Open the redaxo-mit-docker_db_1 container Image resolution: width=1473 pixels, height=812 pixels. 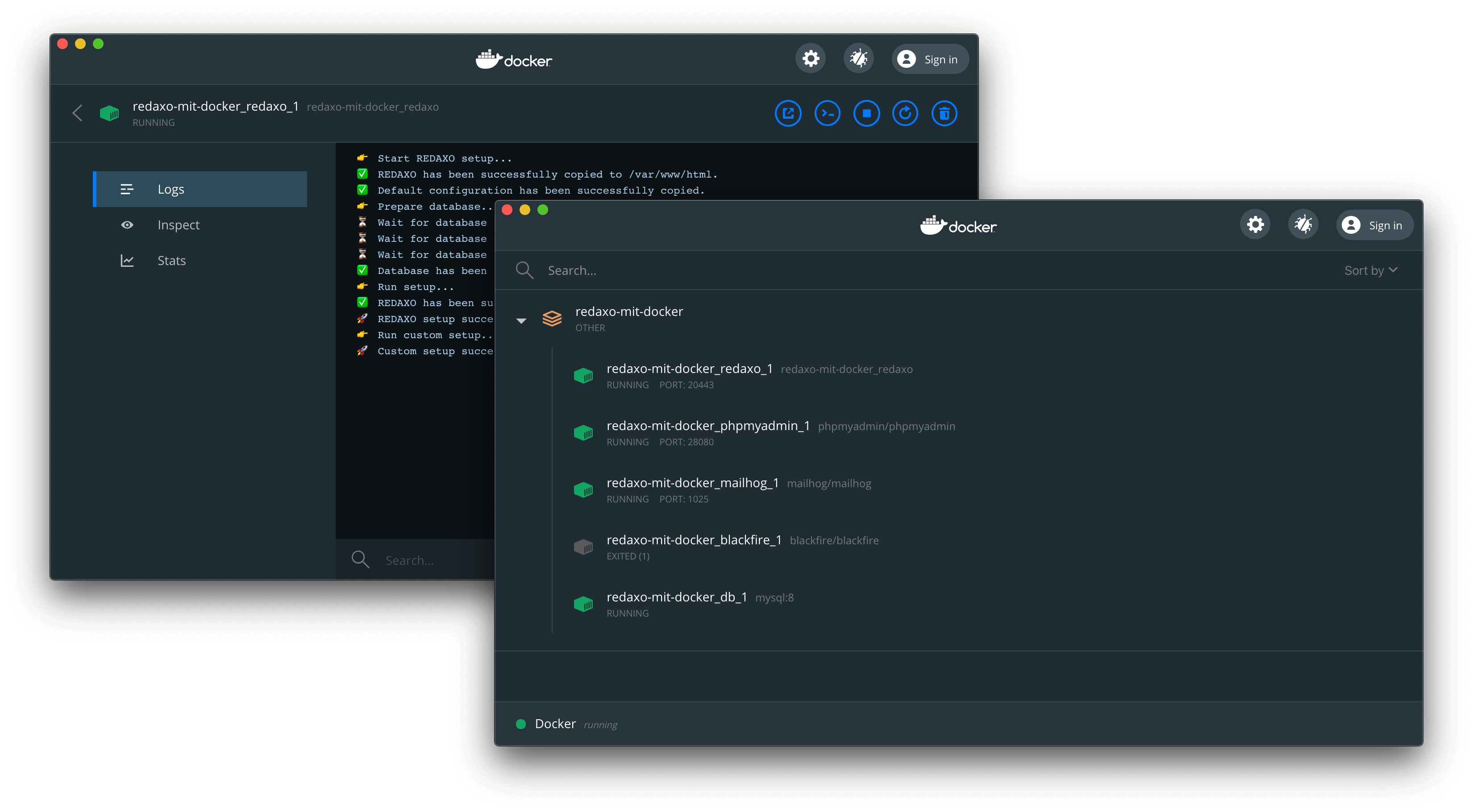click(676, 598)
